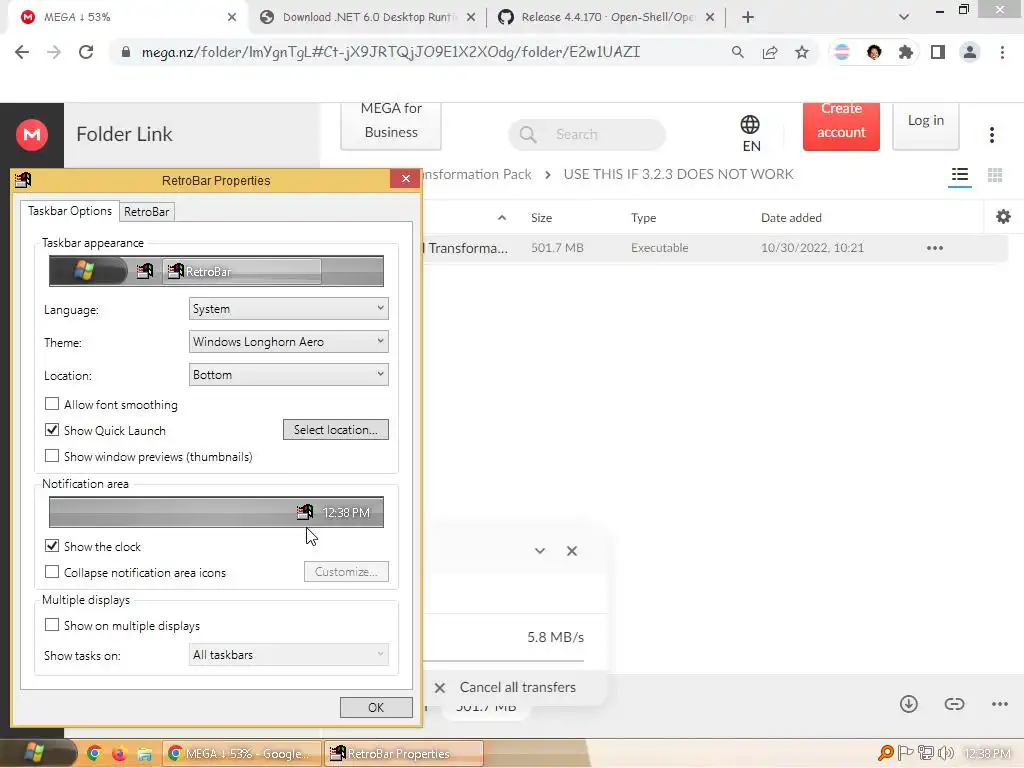Sort by Date added column header
Screen dimensions: 1024x768
pos(791,217)
